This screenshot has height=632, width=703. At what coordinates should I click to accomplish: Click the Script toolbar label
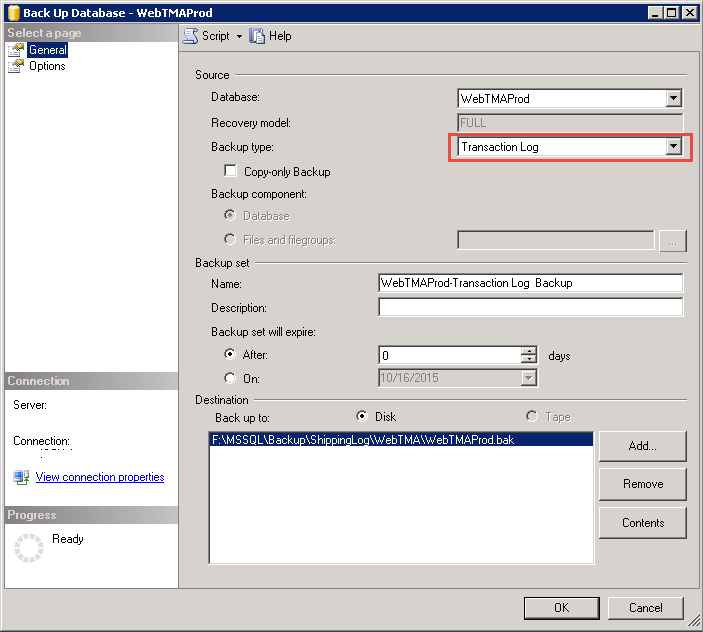pos(216,36)
